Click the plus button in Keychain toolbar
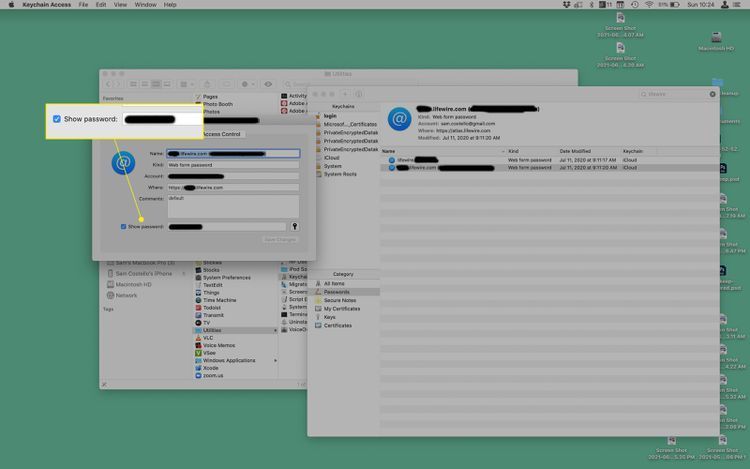The image size is (750, 469). pyautogui.click(x=343, y=95)
